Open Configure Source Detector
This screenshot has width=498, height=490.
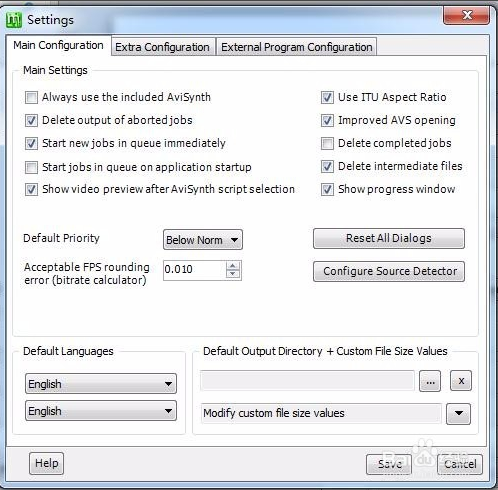click(389, 271)
